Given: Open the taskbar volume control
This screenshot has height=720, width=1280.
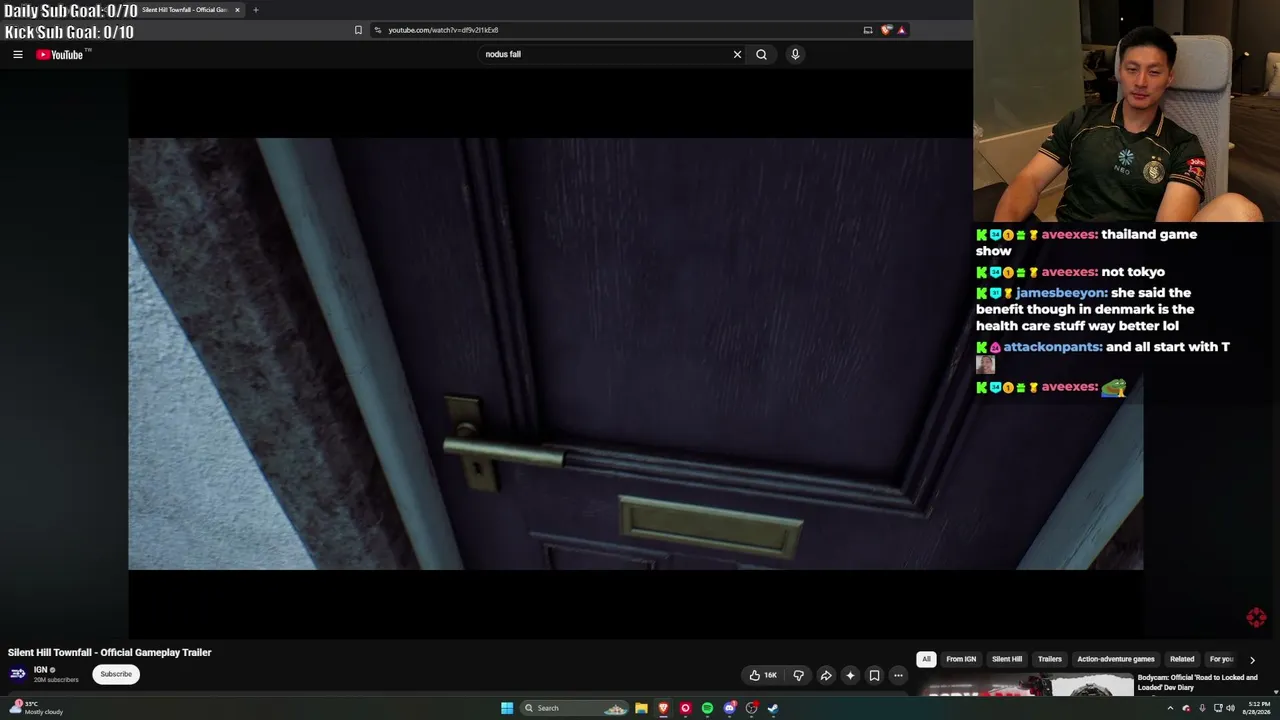Looking at the screenshot, I should 1230,708.
